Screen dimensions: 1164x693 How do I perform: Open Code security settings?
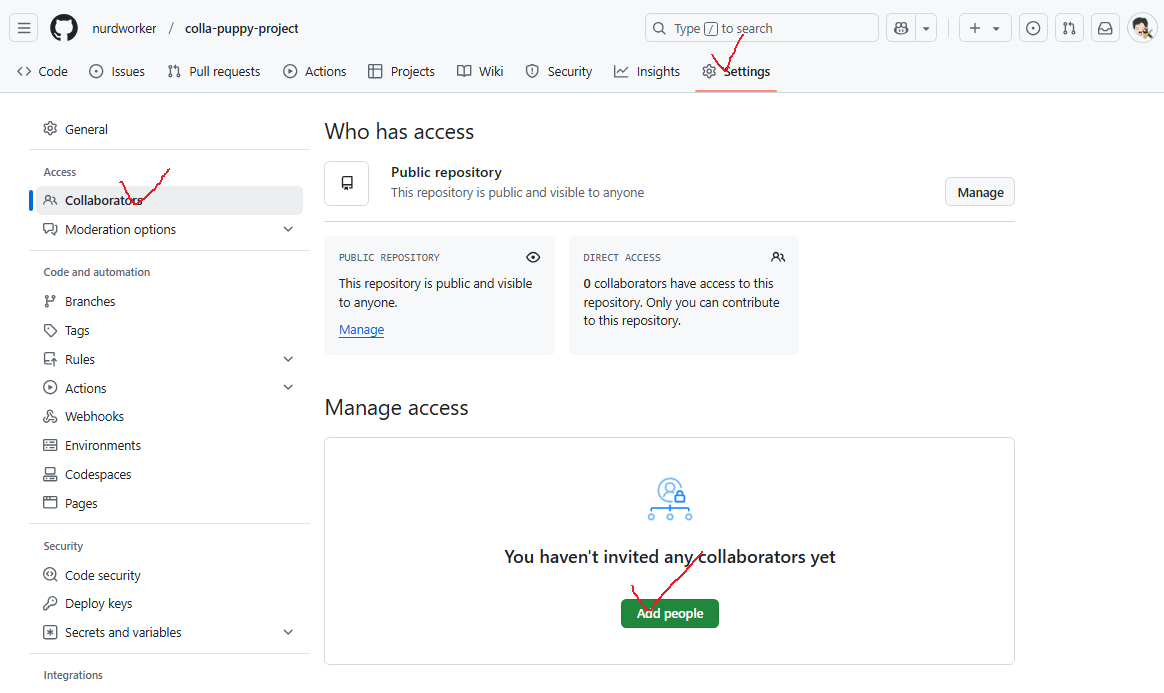tap(169, 575)
